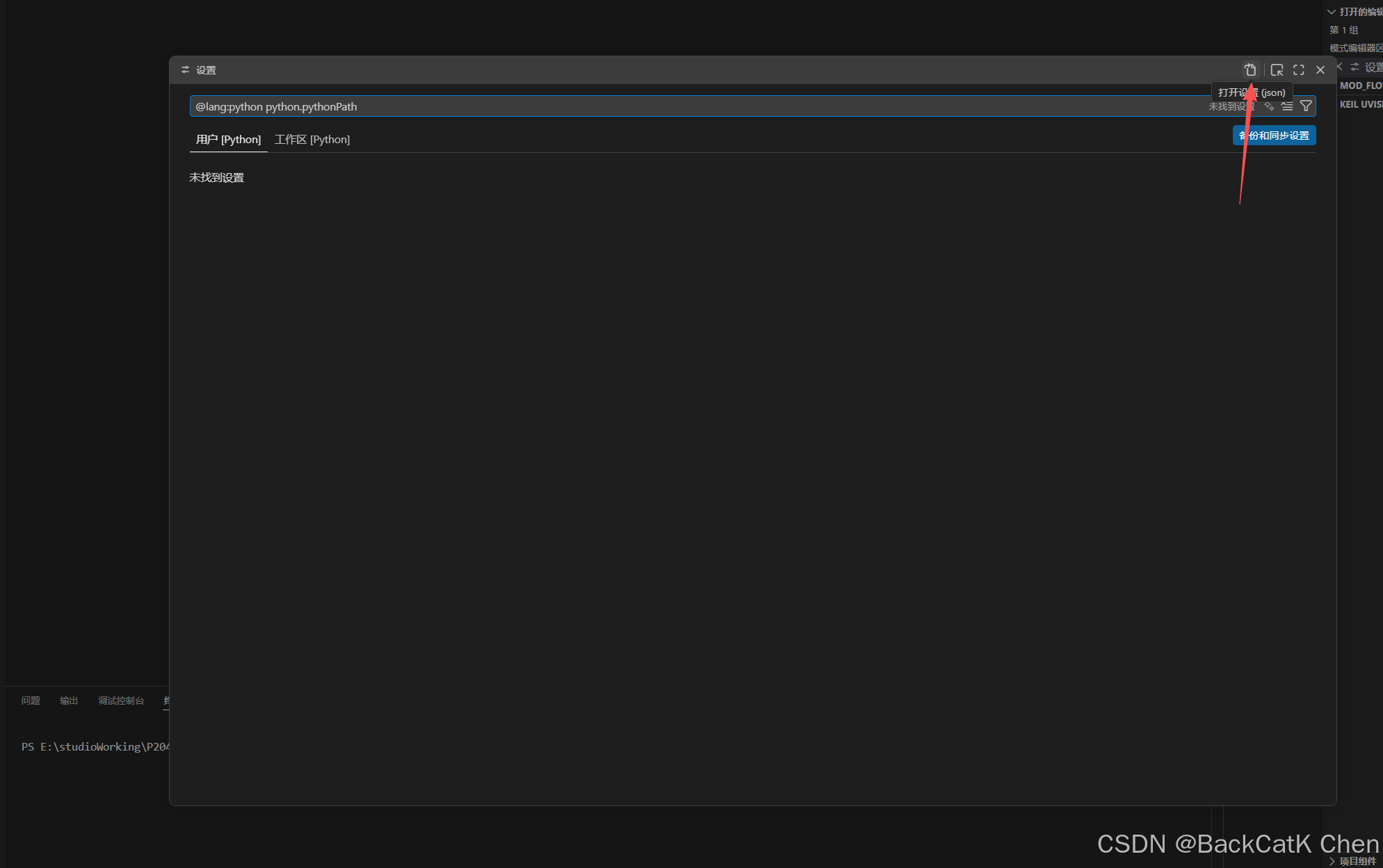Select the 用户 [Python] tab
Image resolution: width=1383 pixels, height=868 pixels.
(228, 140)
